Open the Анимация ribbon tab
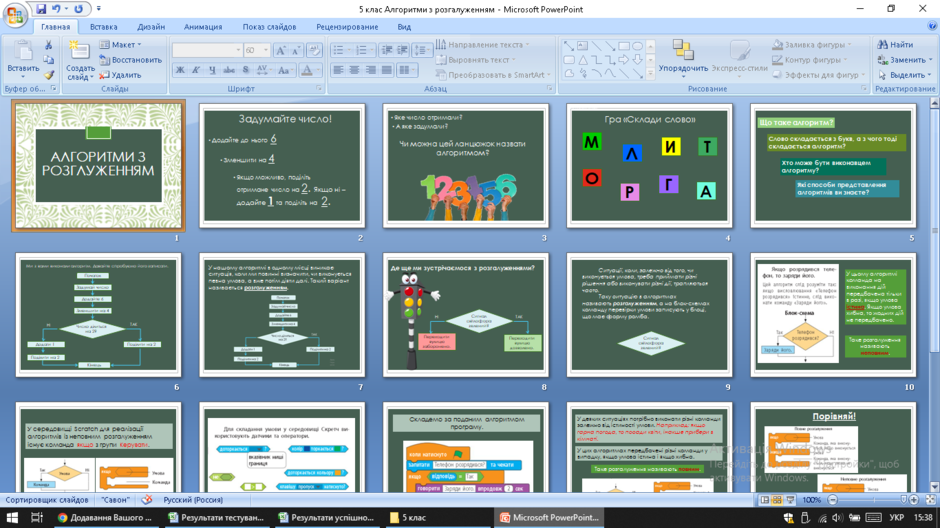 click(x=203, y=27)
